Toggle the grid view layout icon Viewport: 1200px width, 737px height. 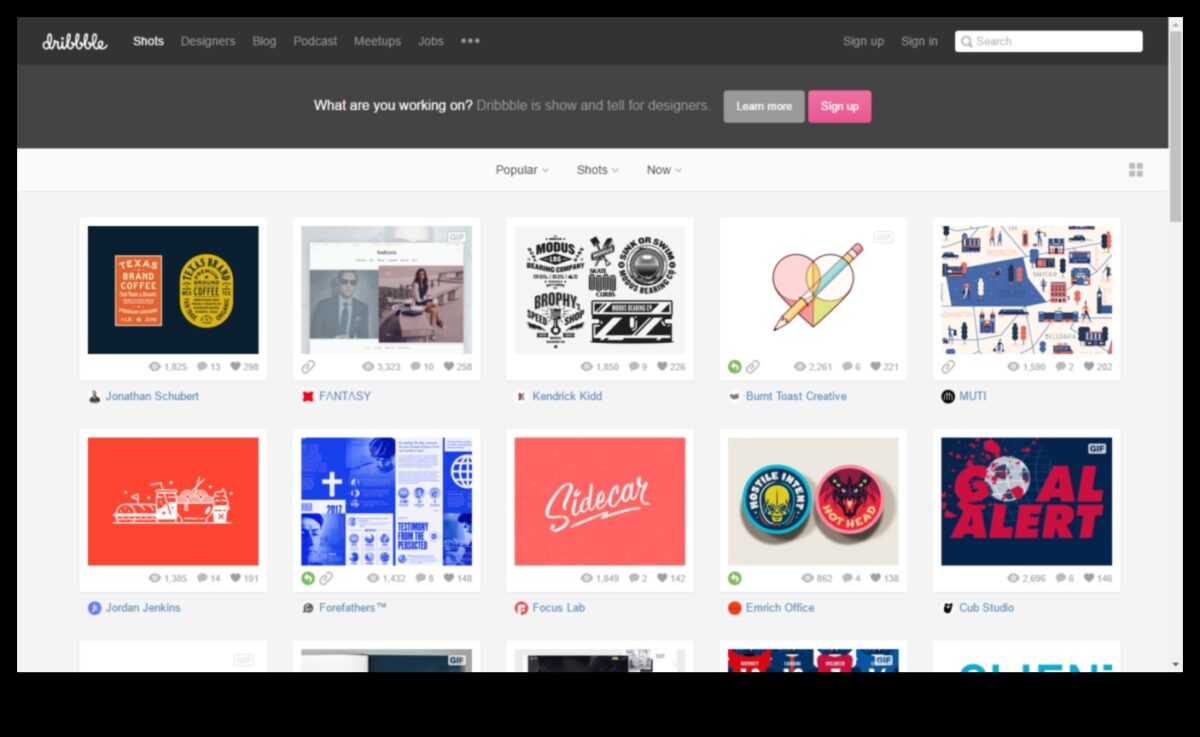tap(1135, 170)
